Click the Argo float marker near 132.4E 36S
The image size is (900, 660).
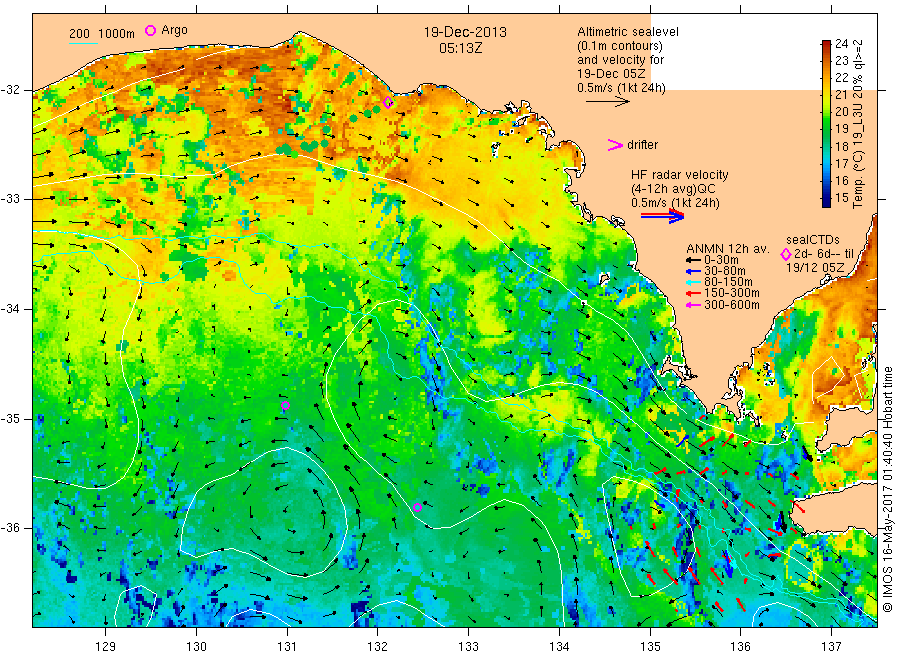[x=417, y=507]
